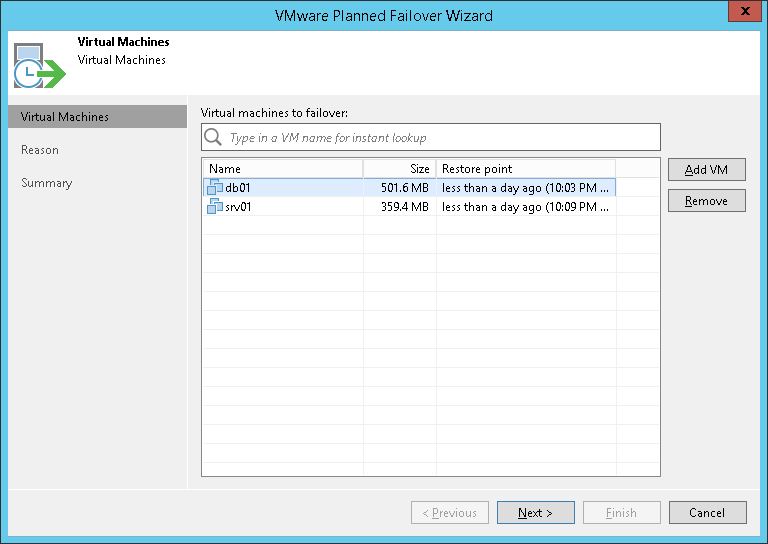Click restore point 10:09 PM cell

pyautogui.click(x=525, y=207)
